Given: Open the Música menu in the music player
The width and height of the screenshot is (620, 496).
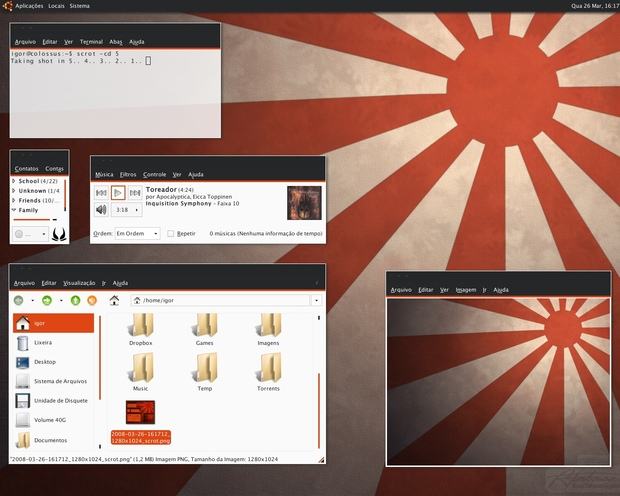Looking at the screenshot, I should [104, 174].
